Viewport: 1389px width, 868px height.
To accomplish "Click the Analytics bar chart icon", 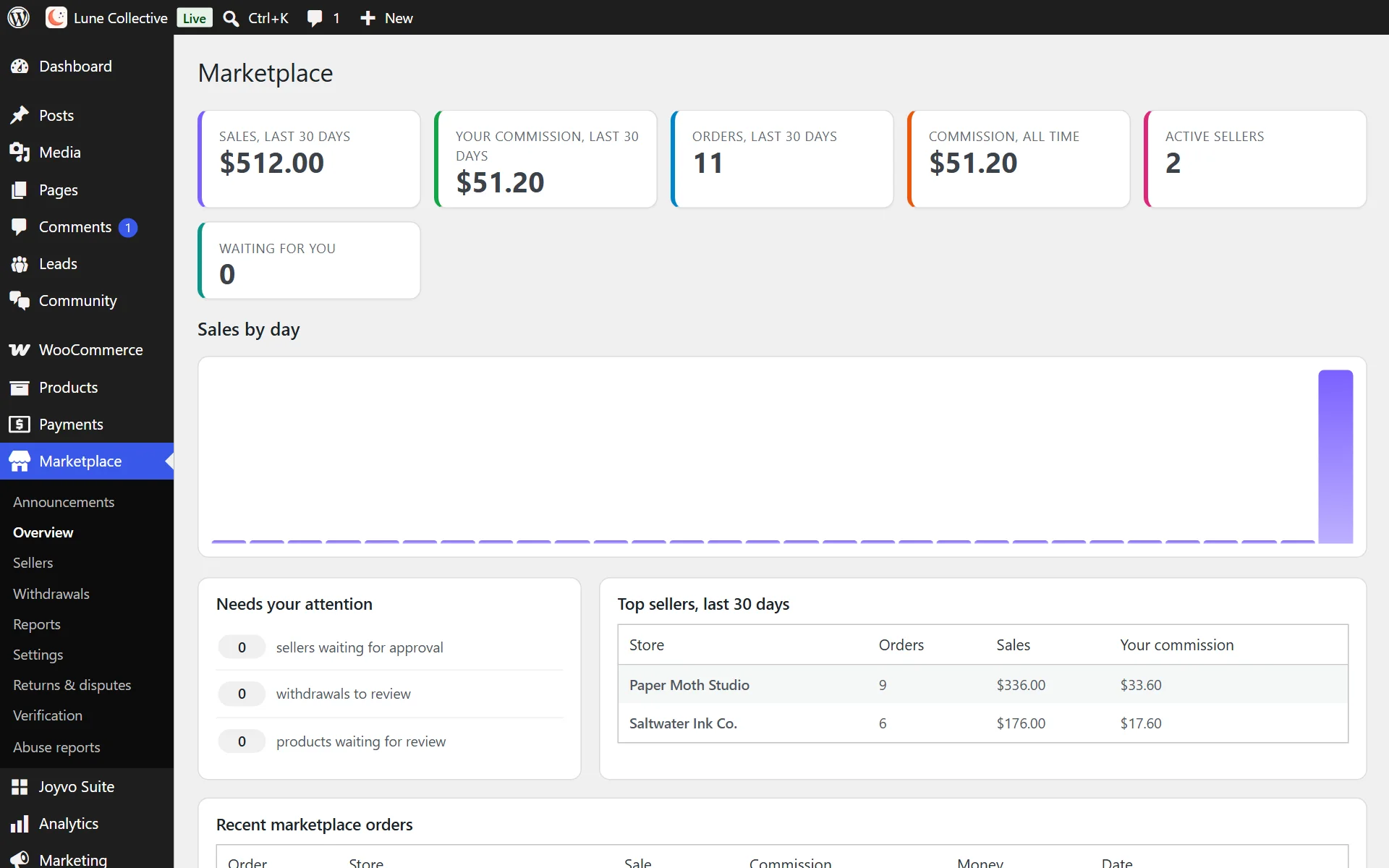I will 20,824.
